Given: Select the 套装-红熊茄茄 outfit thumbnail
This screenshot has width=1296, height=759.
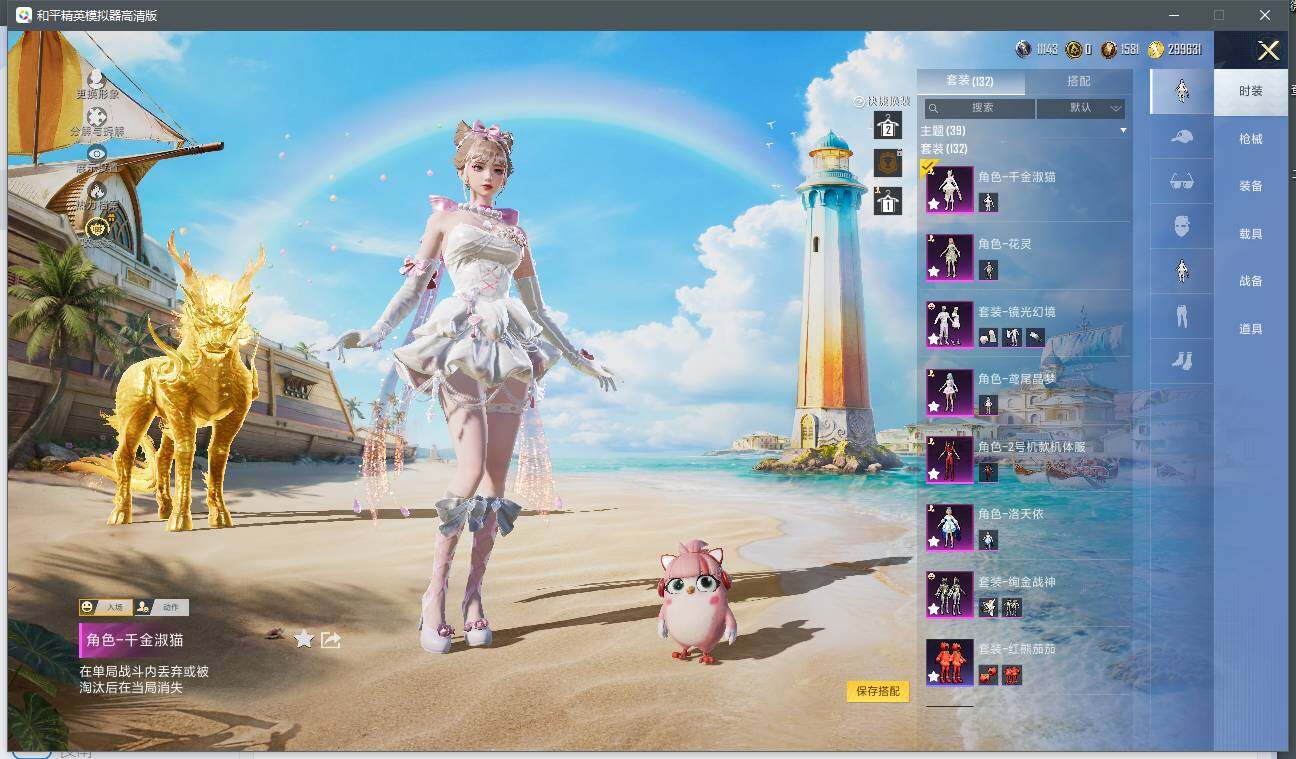Looking at the screenshot, I should point(949,663).
